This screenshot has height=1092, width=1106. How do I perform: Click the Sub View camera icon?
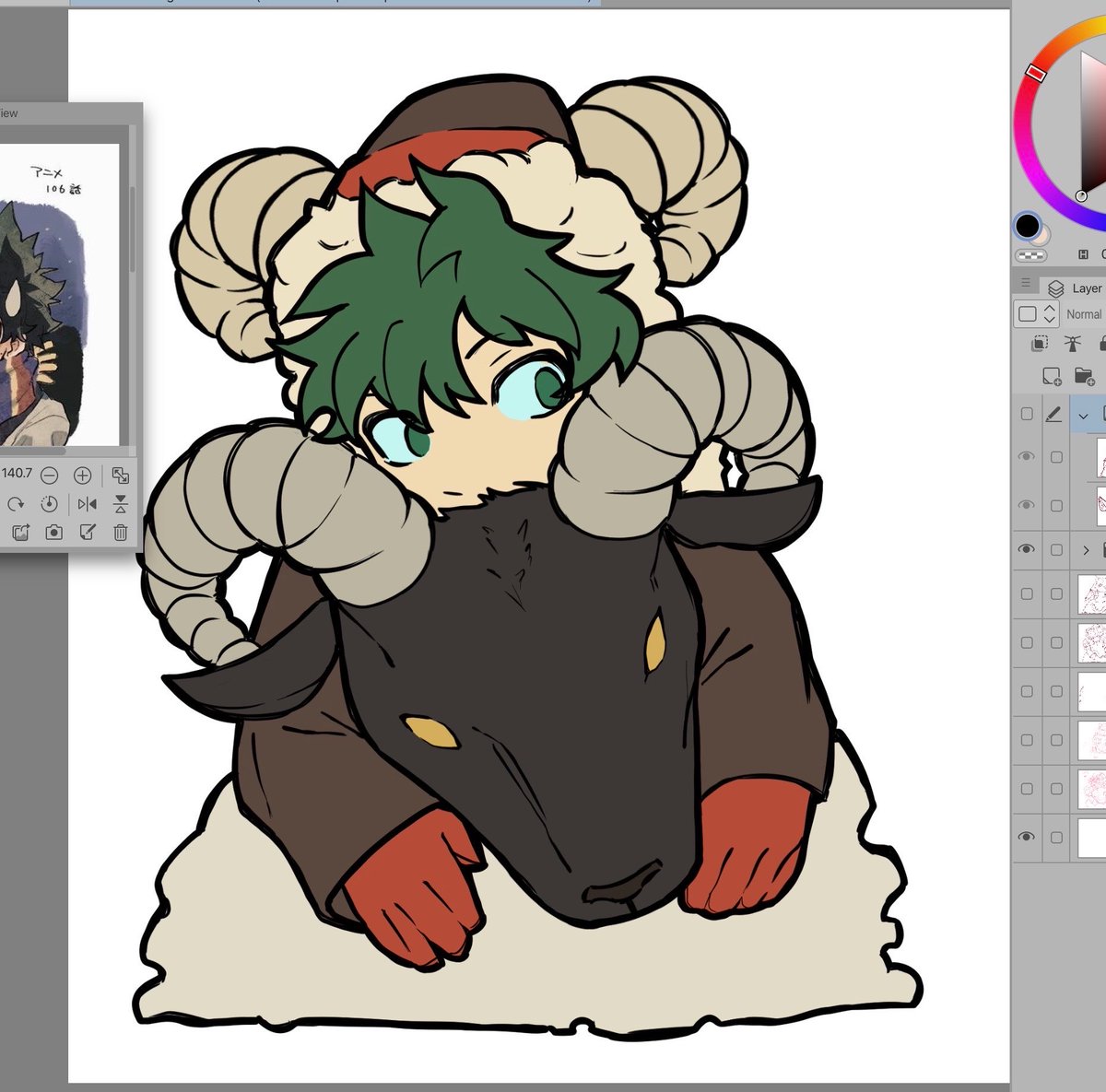click(x=54, y=532)
